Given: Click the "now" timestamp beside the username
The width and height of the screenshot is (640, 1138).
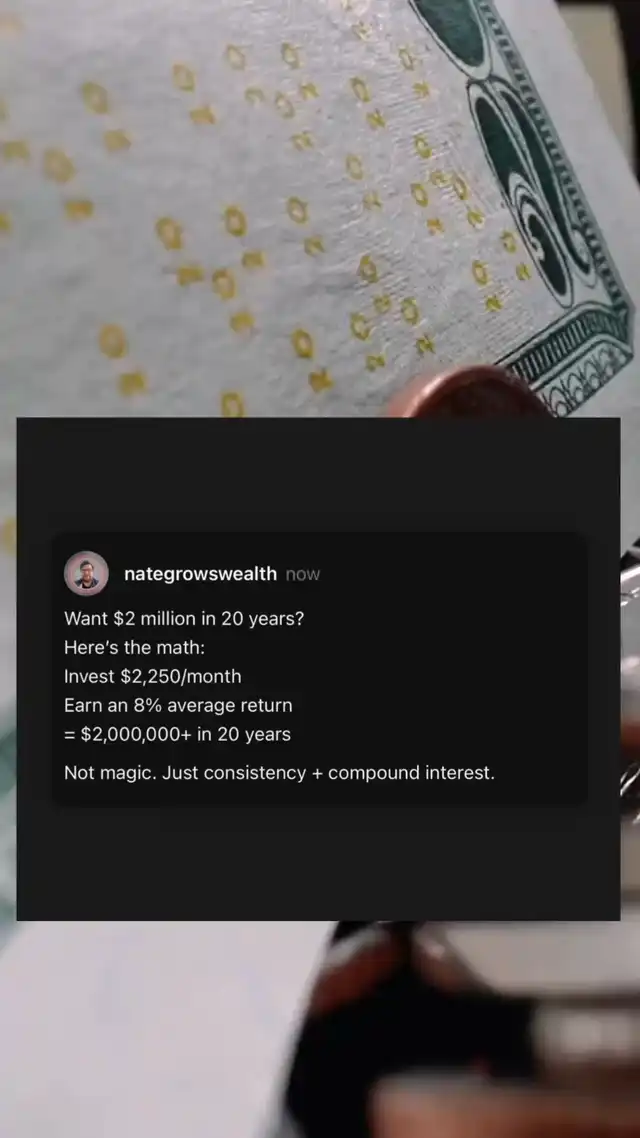Looking at the screenshot, I should (x=303, y=575).
